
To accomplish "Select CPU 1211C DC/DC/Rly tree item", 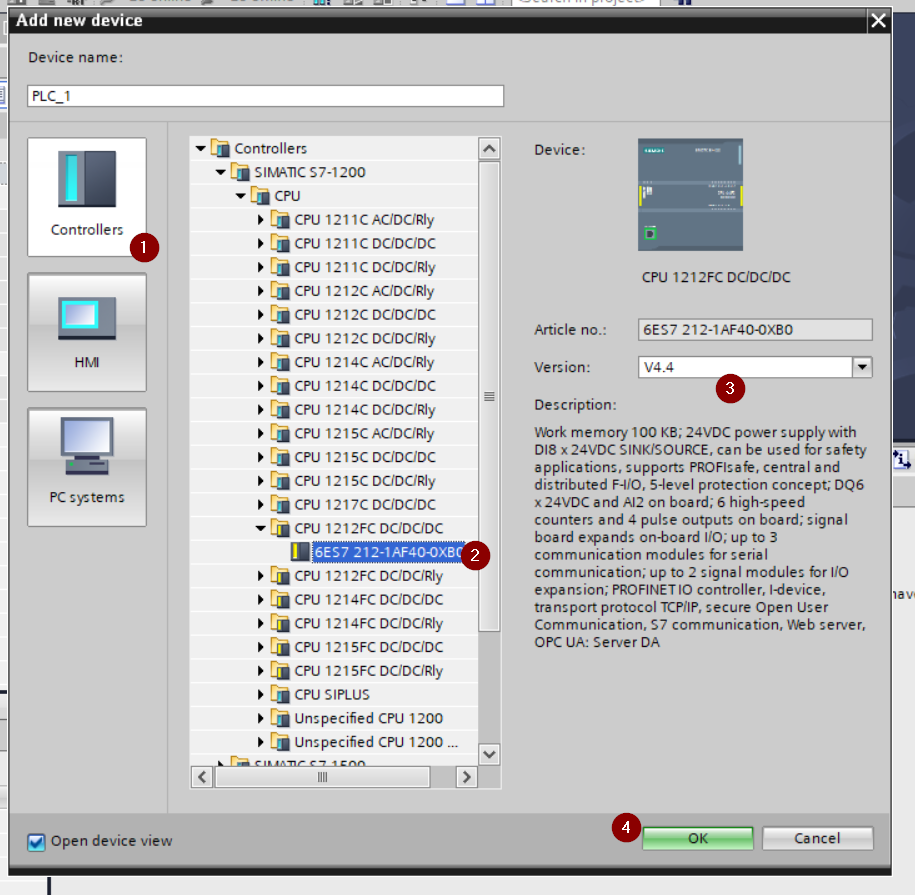I will point(365,267).
